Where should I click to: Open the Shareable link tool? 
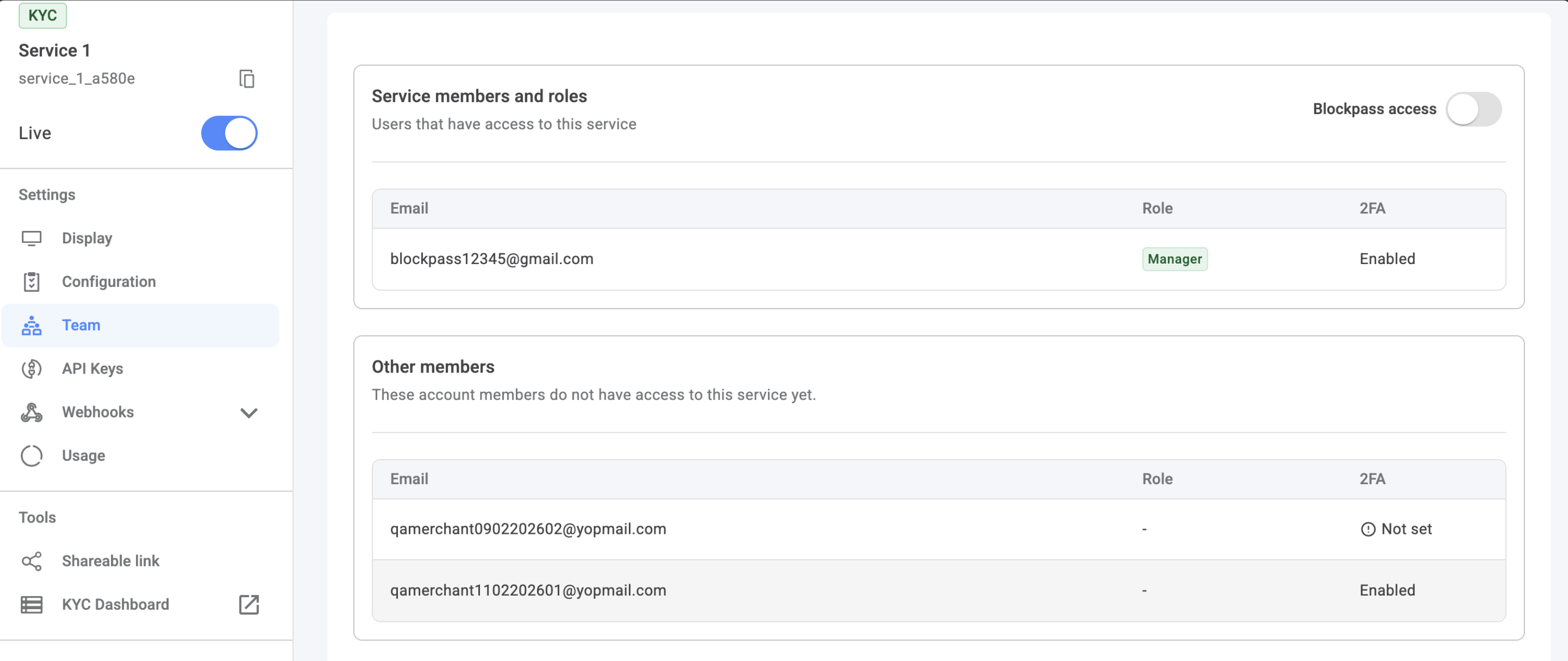pos(110,560)
